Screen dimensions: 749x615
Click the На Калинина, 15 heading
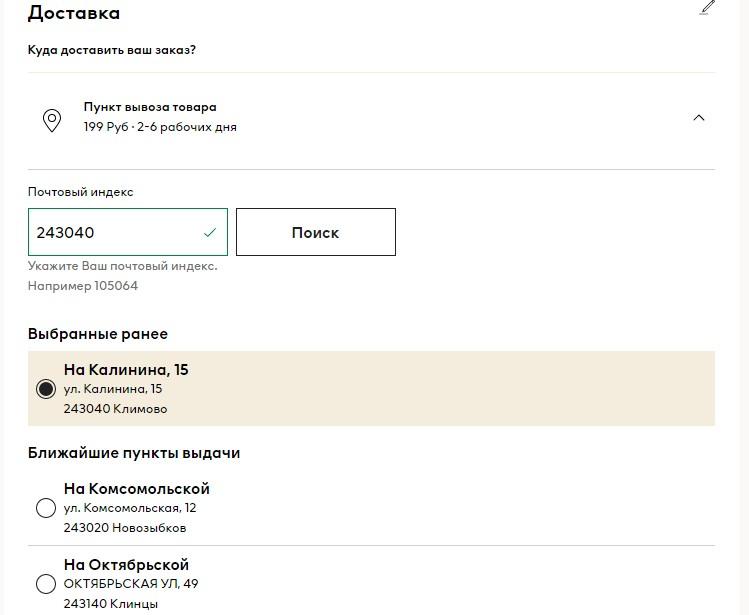pos(126,369)
